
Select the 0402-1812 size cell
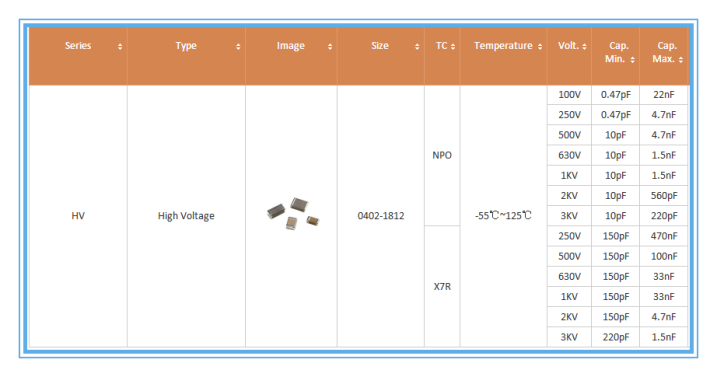[381, 216]
